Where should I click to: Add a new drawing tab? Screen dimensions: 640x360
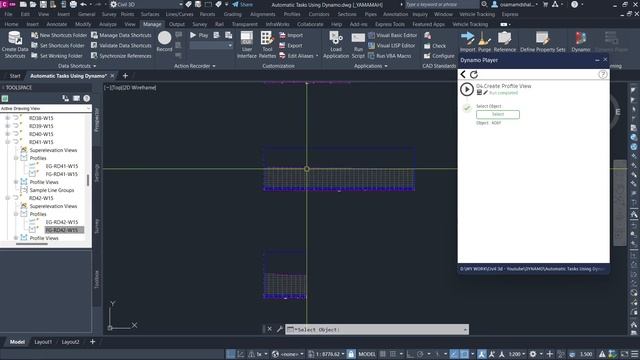point(125,76)
